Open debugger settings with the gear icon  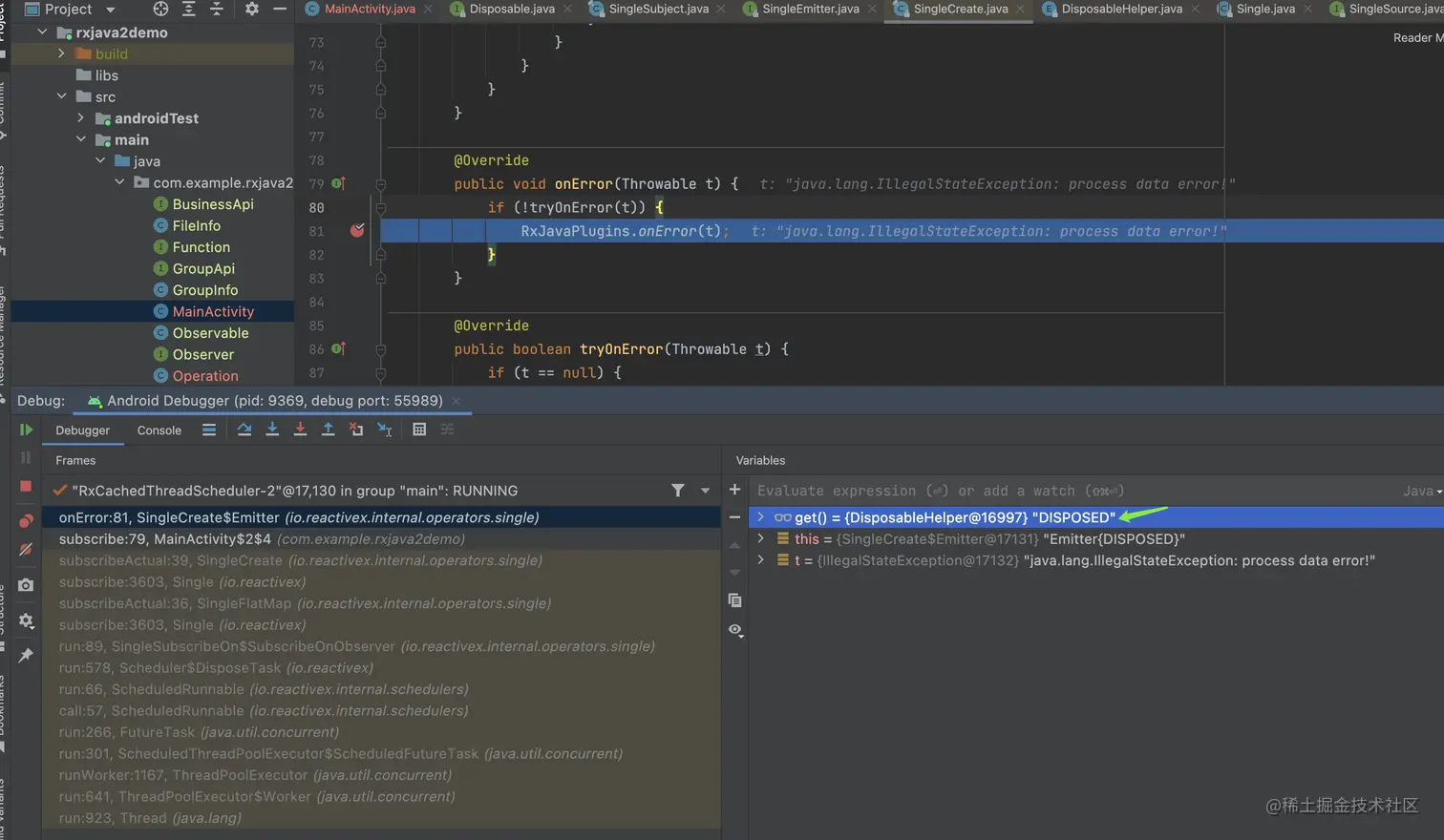click(x=26, y=620)
